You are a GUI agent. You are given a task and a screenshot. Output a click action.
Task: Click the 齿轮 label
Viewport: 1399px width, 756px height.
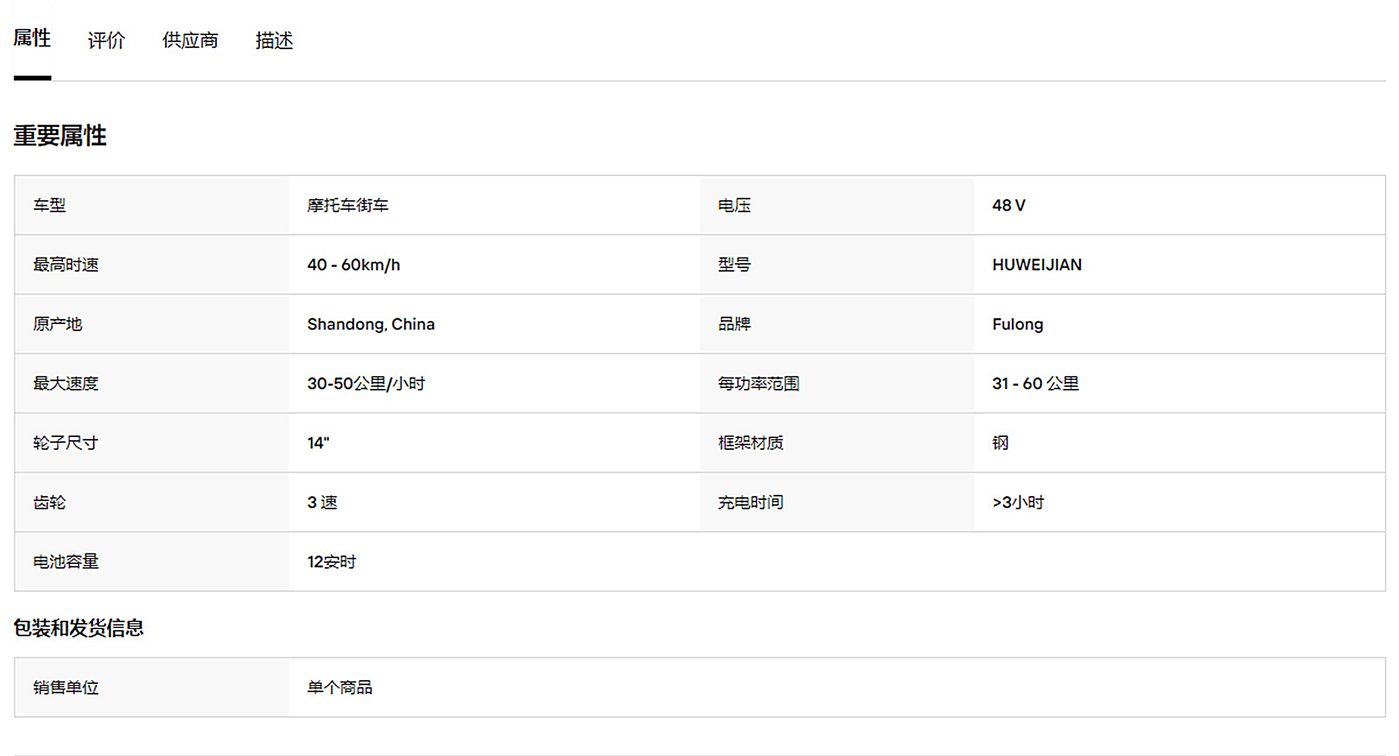coord(50,502)
